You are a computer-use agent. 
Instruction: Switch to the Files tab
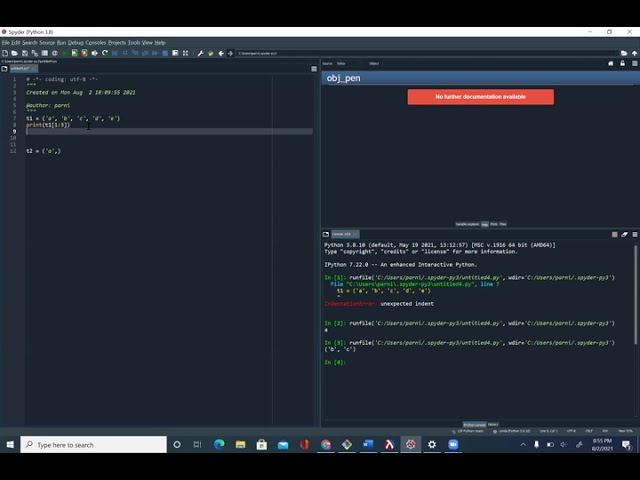pos(503,224)
